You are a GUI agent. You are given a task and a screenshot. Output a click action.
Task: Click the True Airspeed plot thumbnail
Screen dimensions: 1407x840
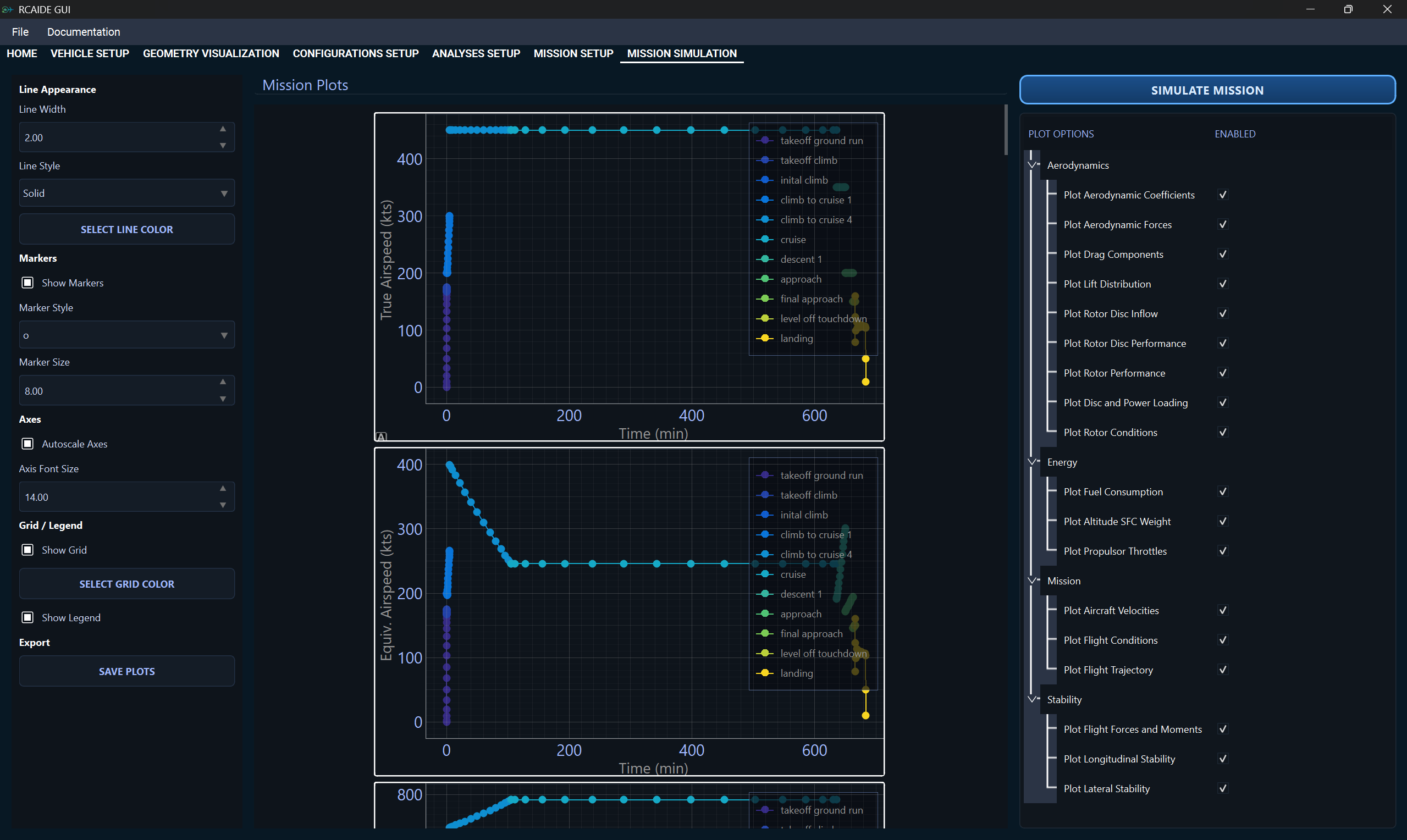point(630,277)
